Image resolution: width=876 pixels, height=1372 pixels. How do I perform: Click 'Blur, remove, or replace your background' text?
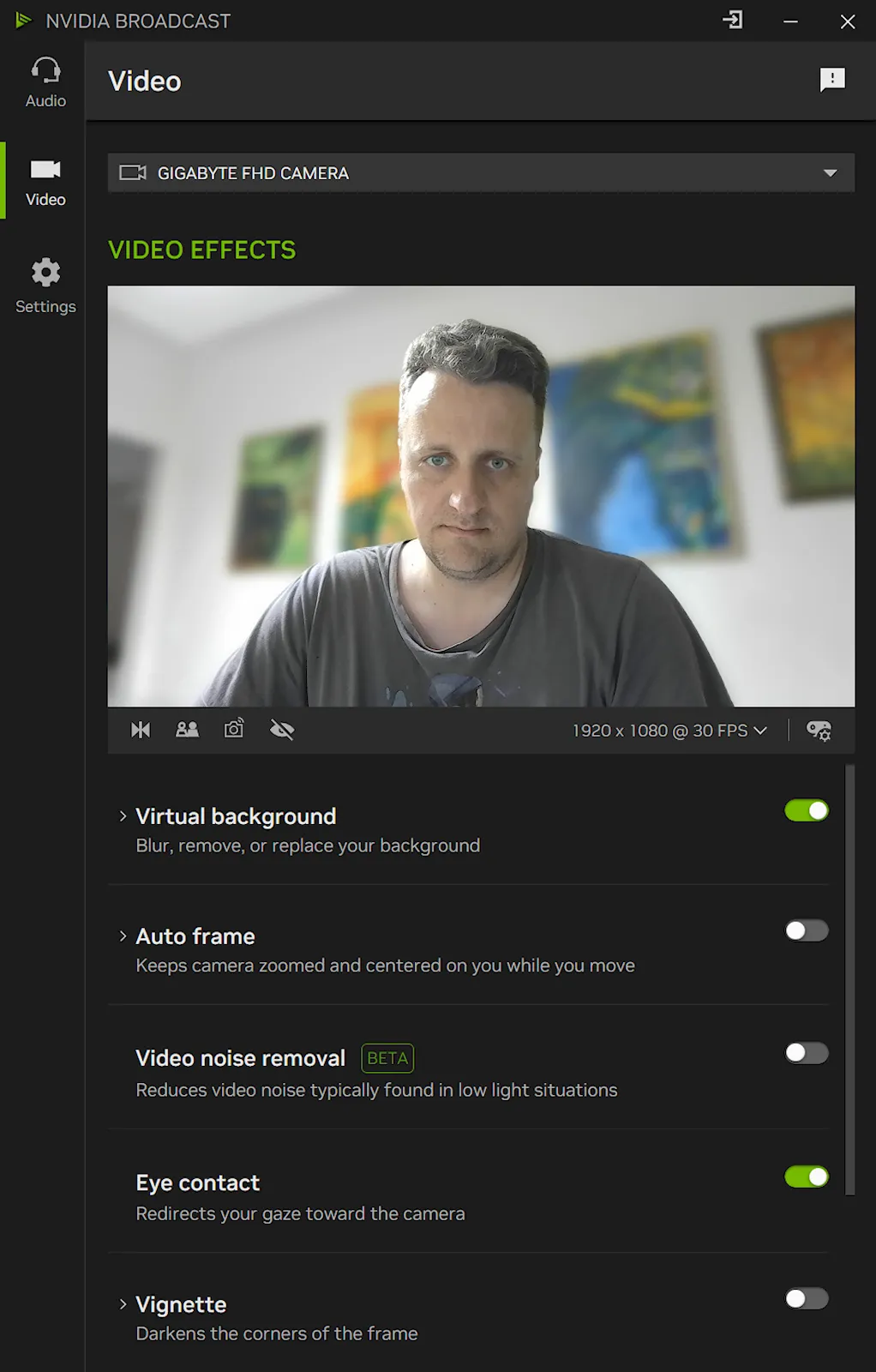point(308,845)
